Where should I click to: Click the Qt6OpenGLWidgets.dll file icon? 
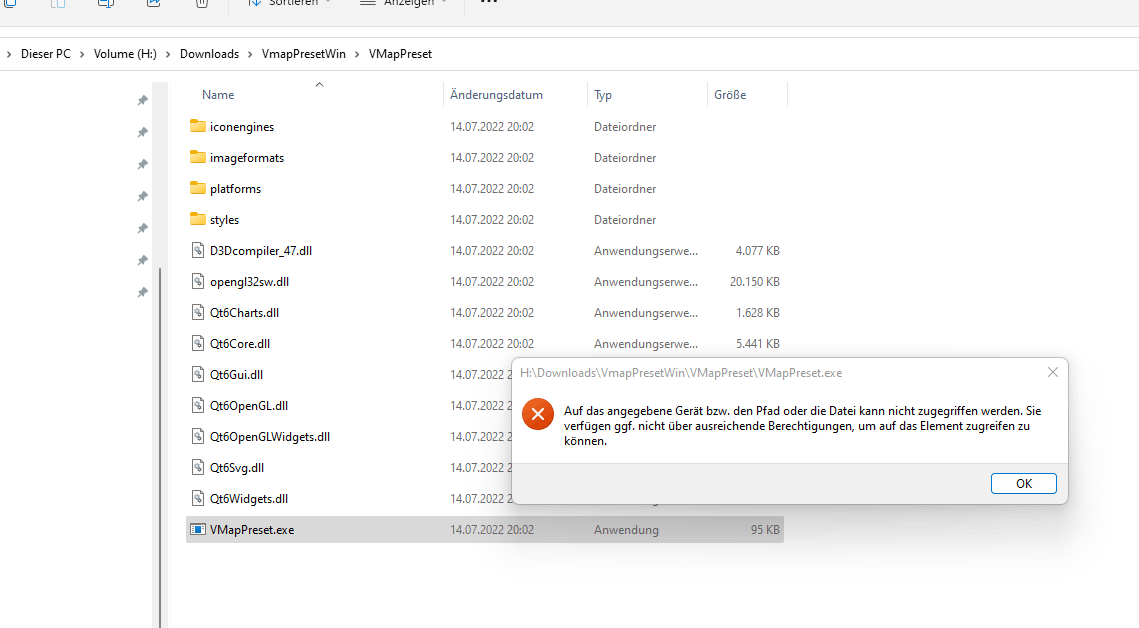tap(198, 436)
